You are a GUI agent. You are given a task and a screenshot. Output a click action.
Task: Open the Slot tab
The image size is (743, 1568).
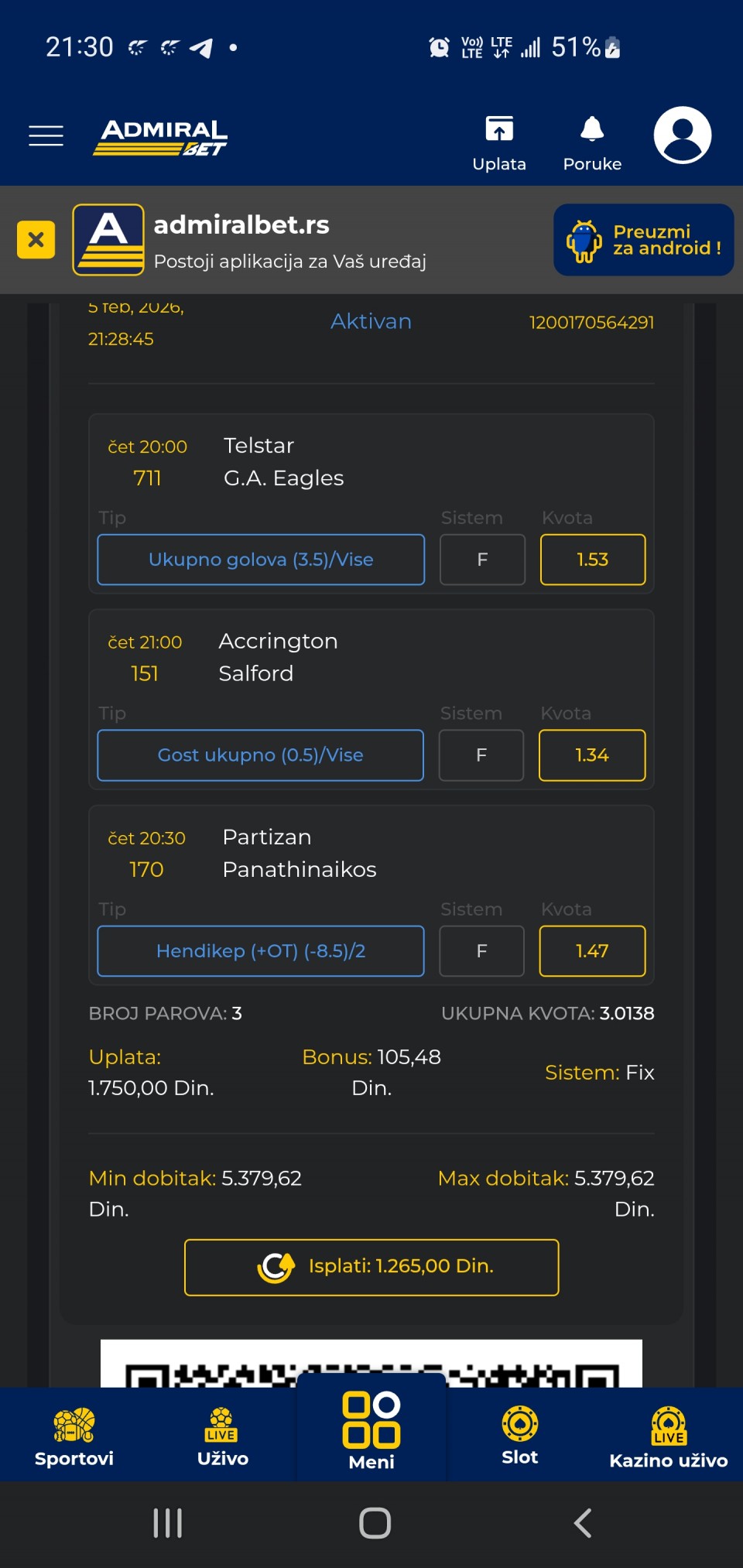coord(520,1436)
